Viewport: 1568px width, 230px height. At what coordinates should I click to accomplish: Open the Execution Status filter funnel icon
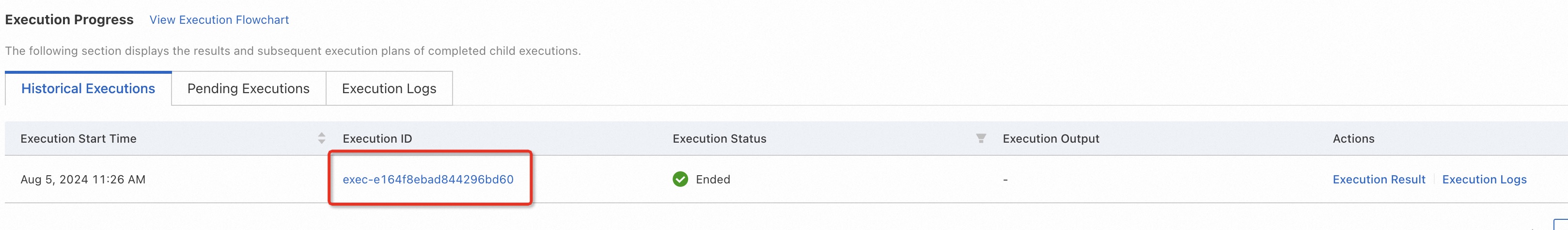981,138
